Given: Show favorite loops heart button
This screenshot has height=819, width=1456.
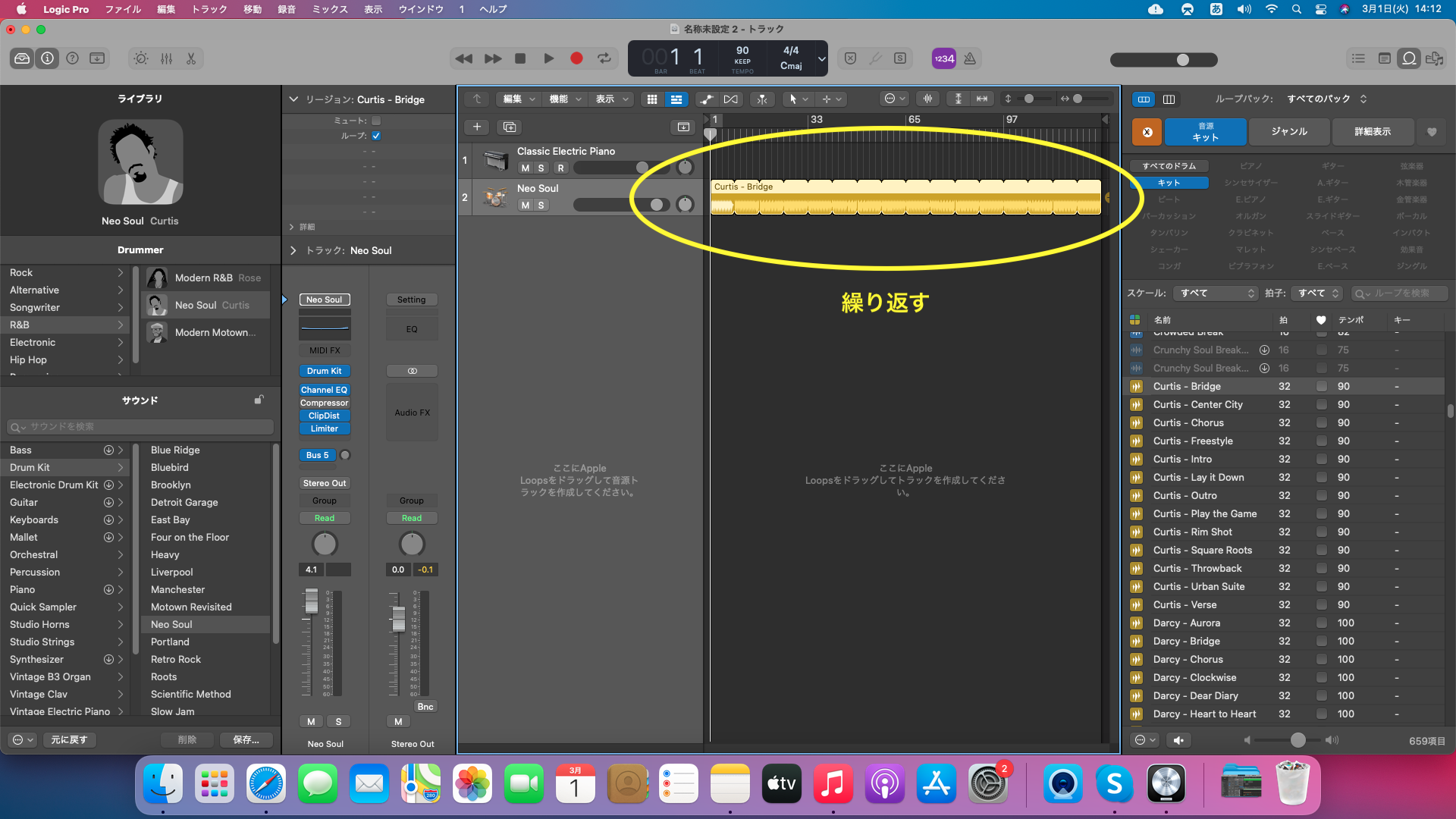Looking at the screenshot, I should pyautogui.click(x=1432, y=132).
